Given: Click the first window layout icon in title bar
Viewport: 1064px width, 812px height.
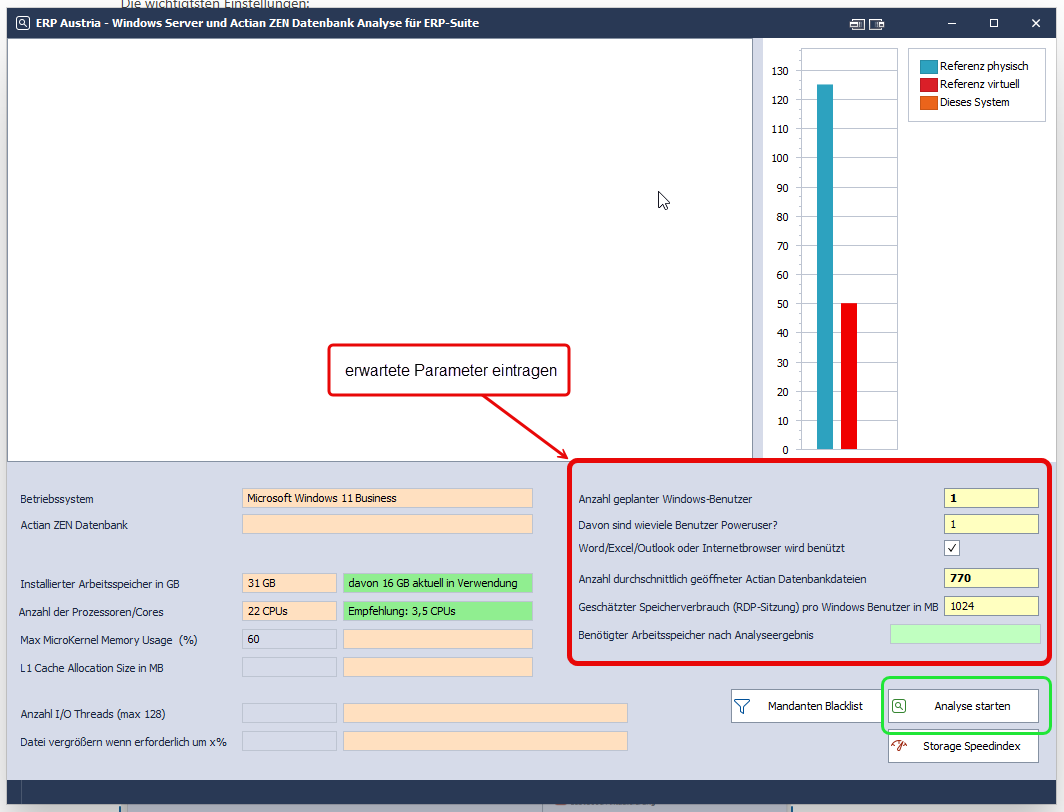Looking at the screenshot, I should [x=857, y=23].
